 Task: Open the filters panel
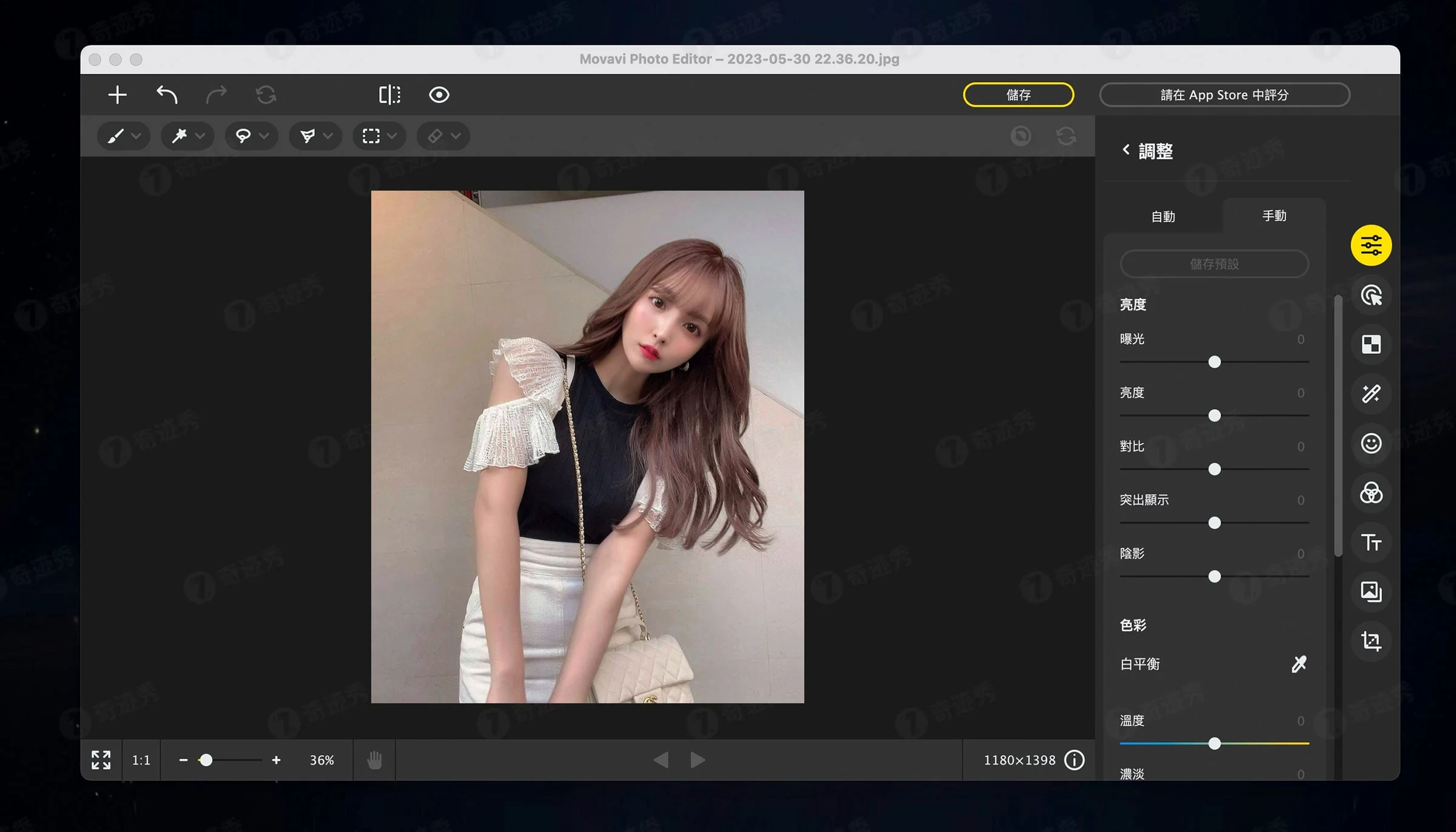click(x=1372, y=493)
